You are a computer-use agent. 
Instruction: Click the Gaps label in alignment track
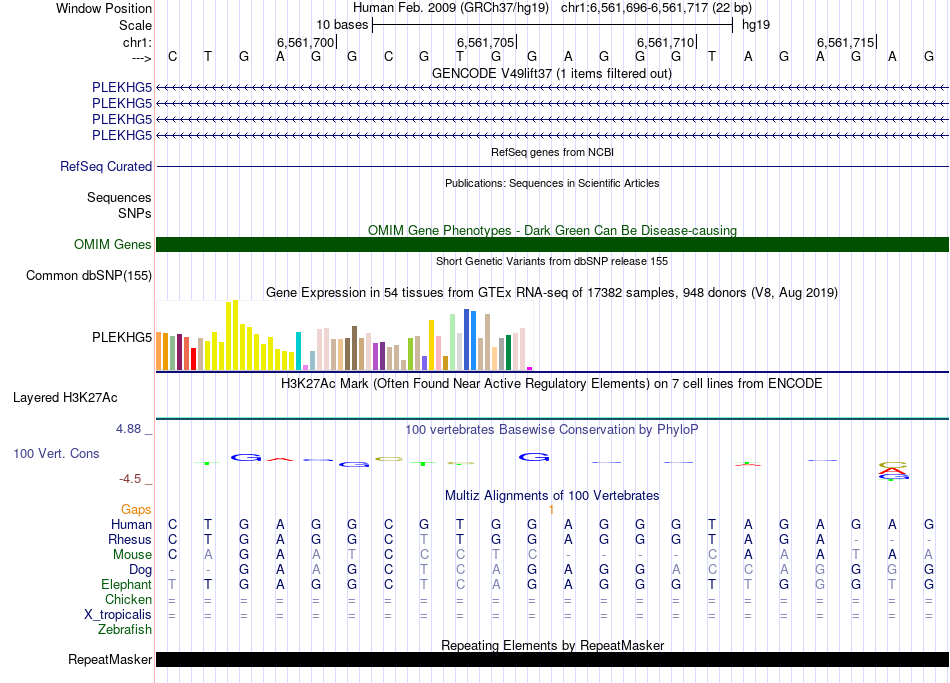point(137,509)
